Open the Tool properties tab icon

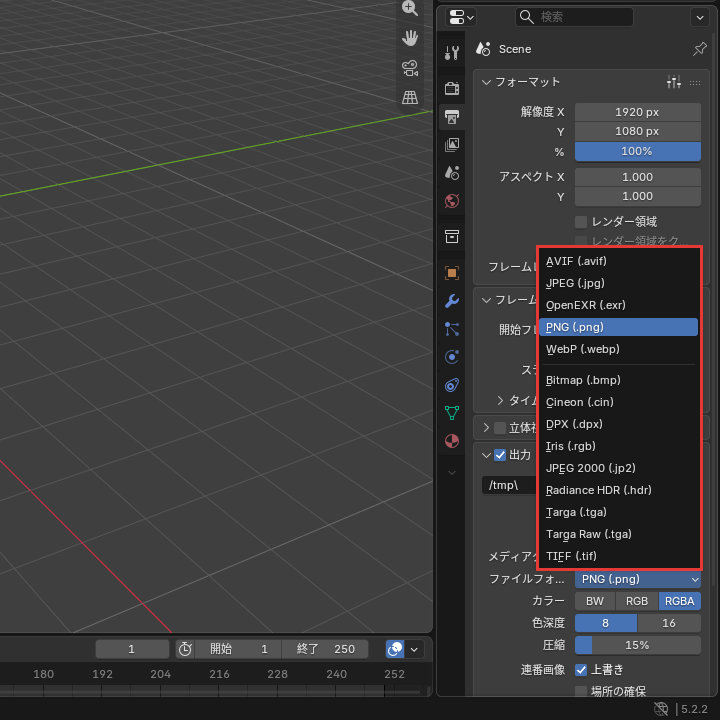pos(452,53)
